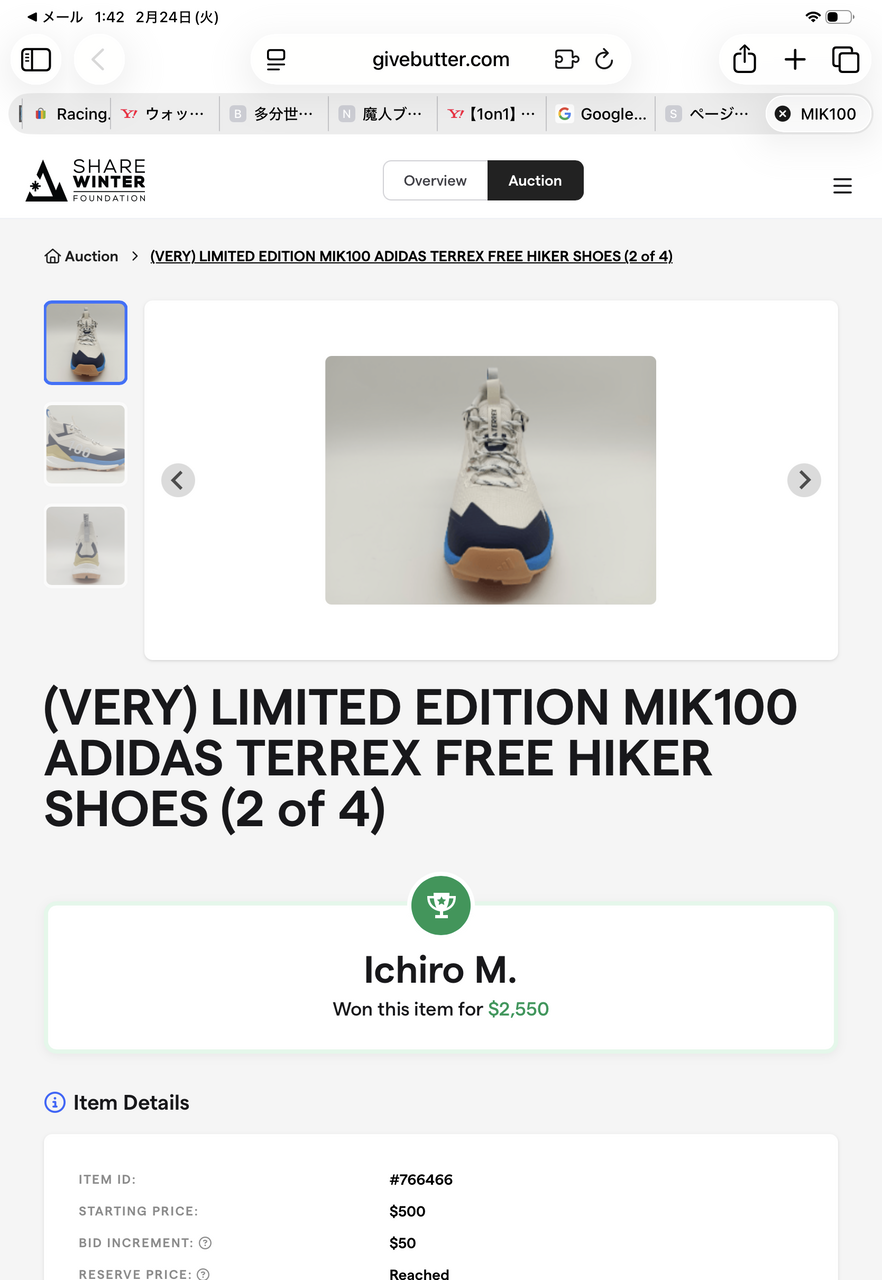Show the tab overview icon
Image resolution: width=882 pixels, height=1280 pixels.
(846, 60)
